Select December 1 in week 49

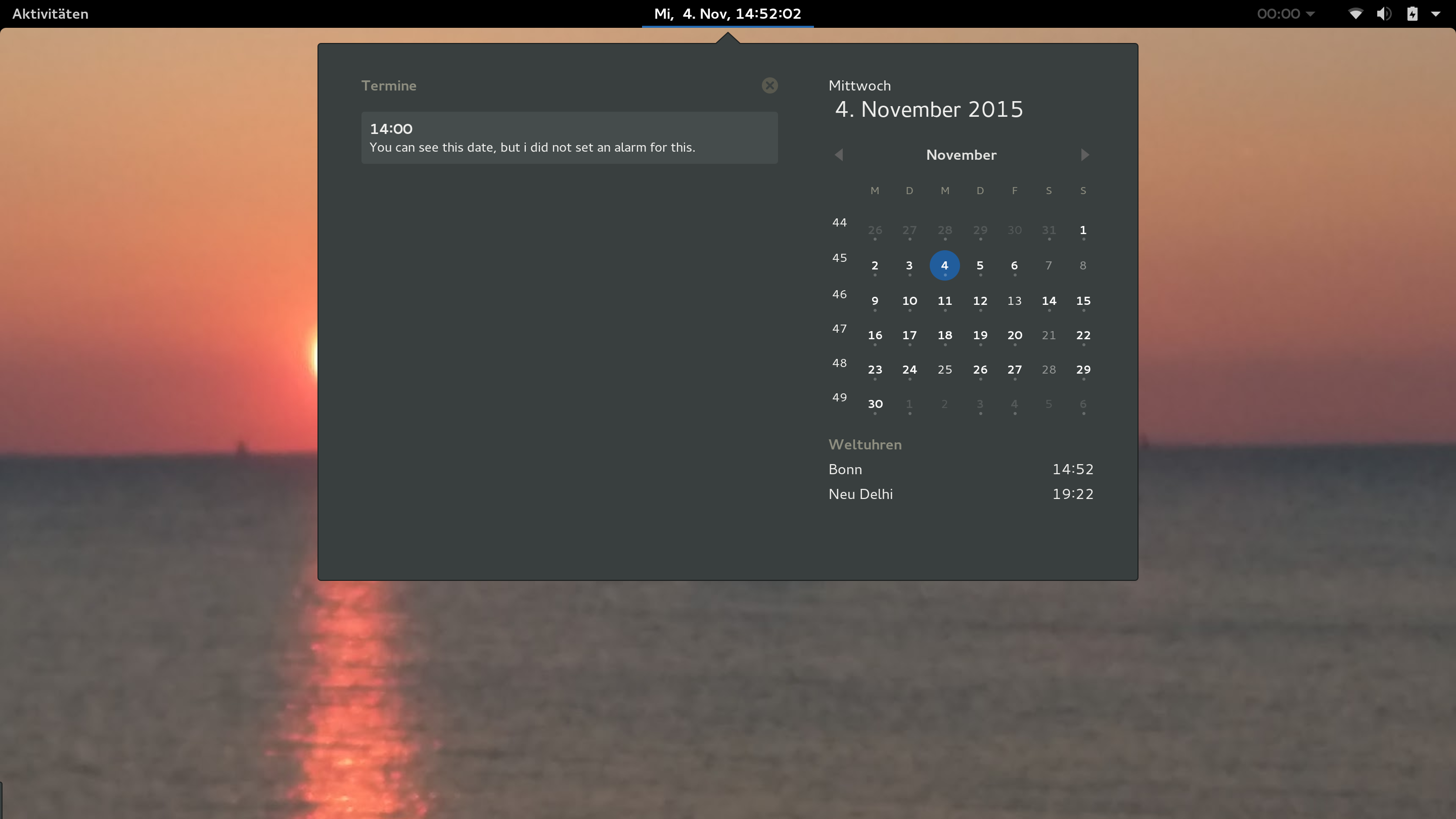click(909, 404)
